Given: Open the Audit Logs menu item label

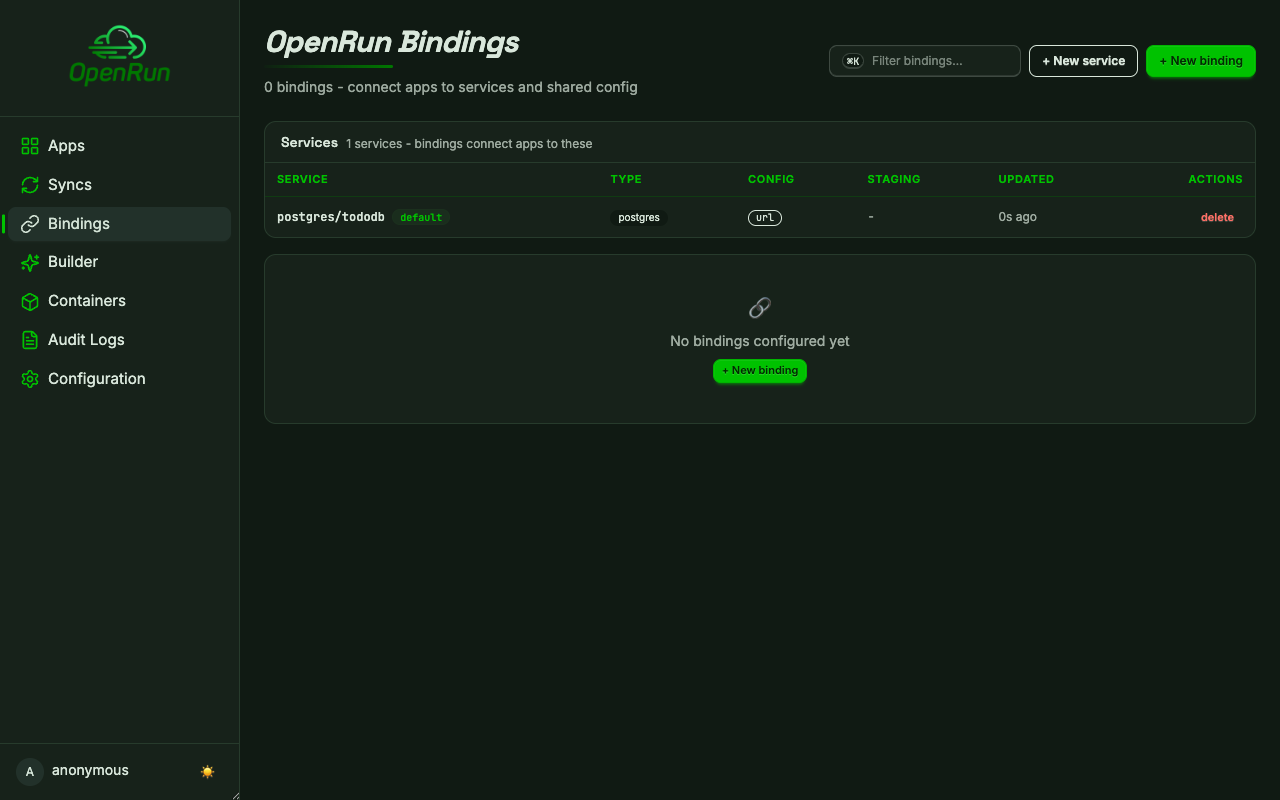Looking at the screenshot, I should point(86,340).
